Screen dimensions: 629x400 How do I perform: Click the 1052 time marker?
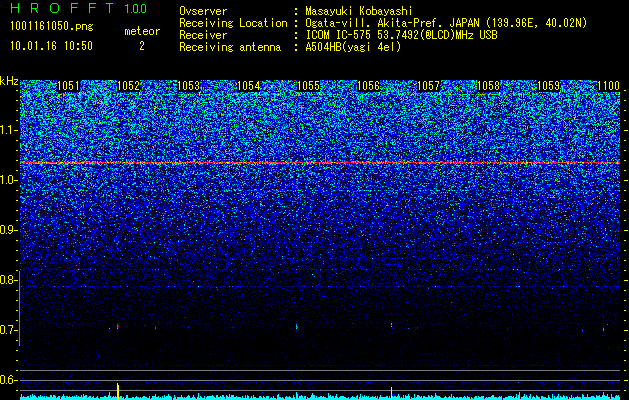pos(128,86)
